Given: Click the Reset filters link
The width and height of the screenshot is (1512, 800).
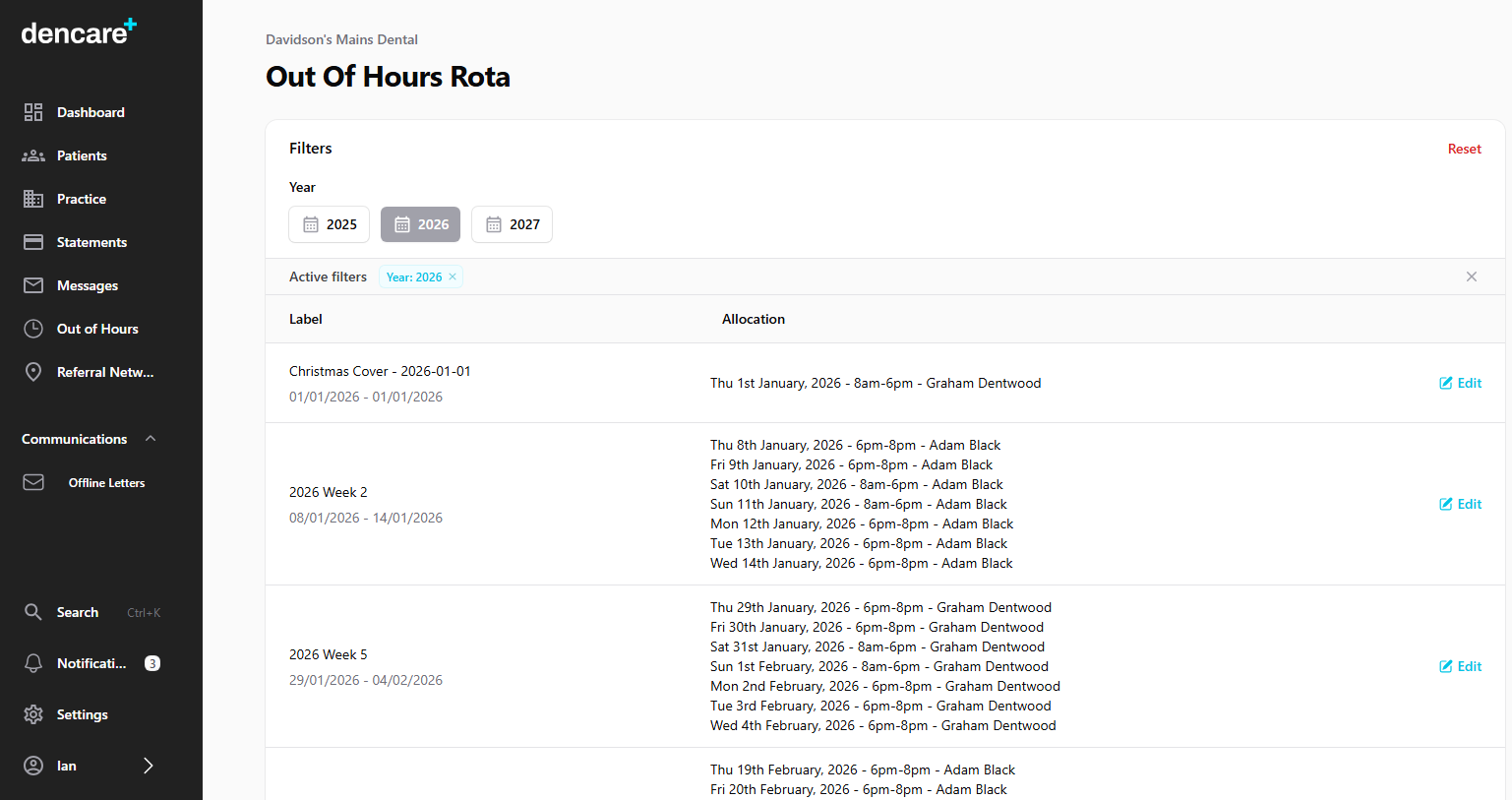Looking at the screenshot, I should (1464, 149).
